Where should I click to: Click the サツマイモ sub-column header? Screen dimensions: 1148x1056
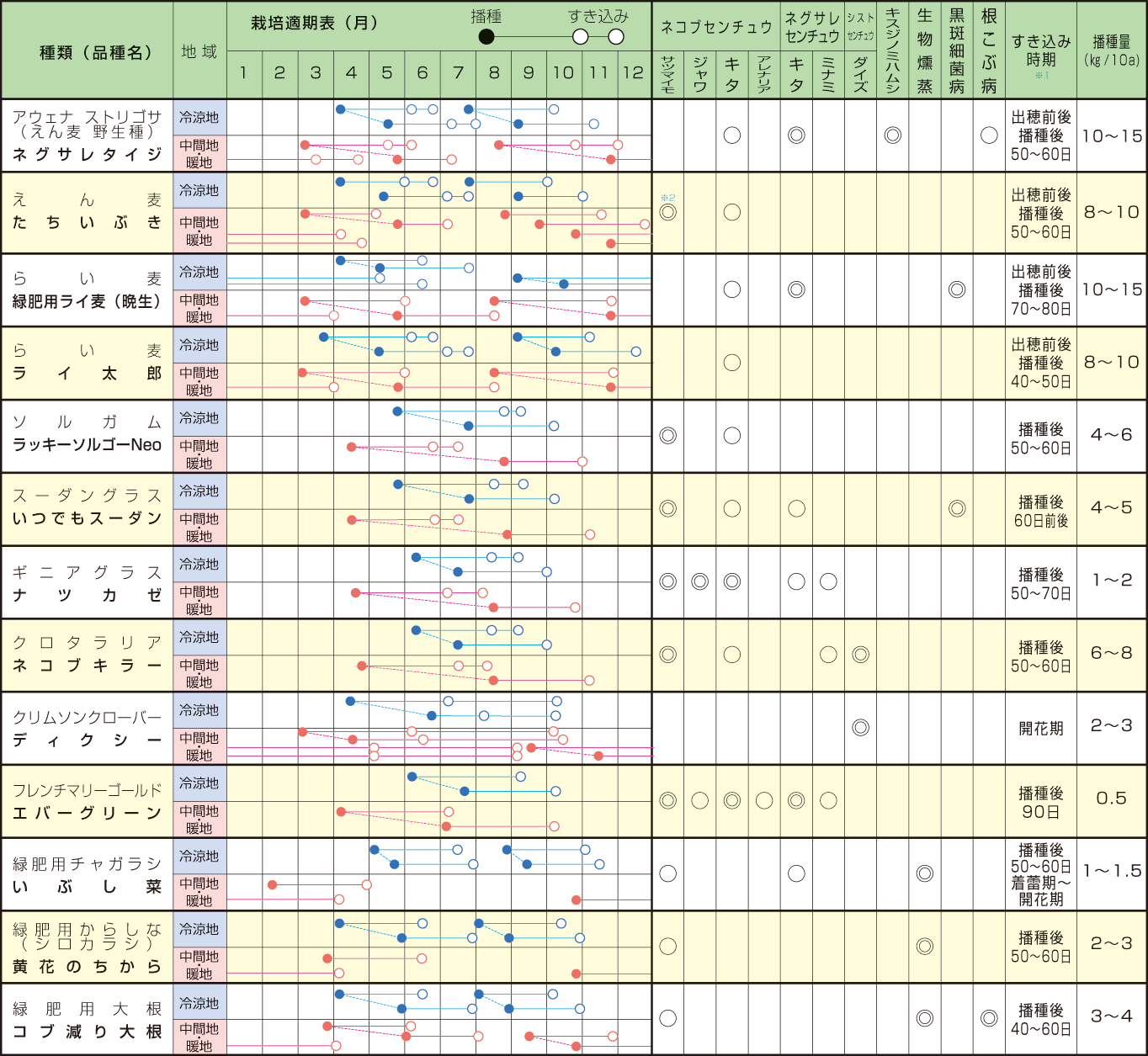[x=668, y=74]
